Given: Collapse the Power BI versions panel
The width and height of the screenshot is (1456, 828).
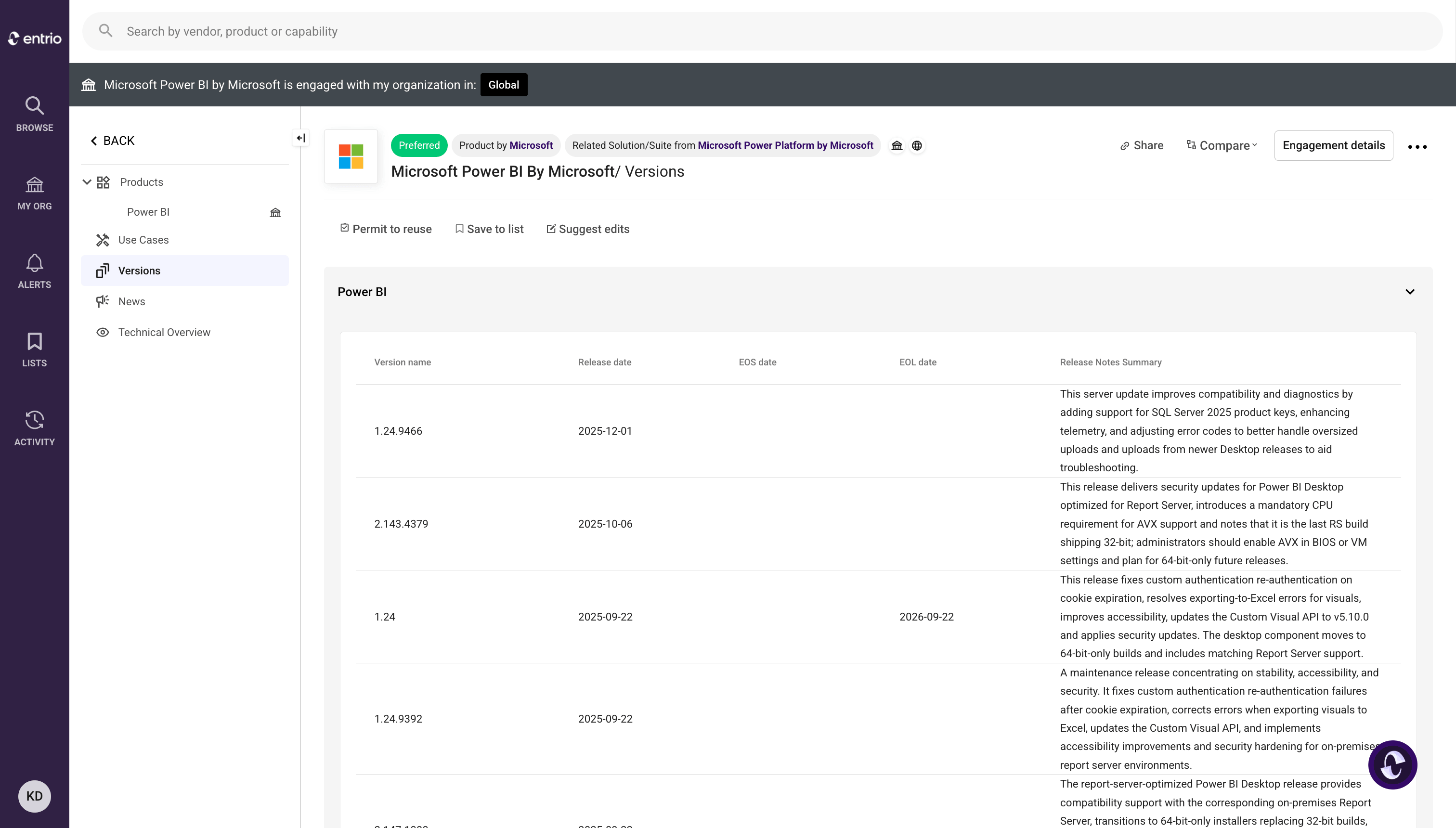Looking at the screenshot, I should (1410, 292).
